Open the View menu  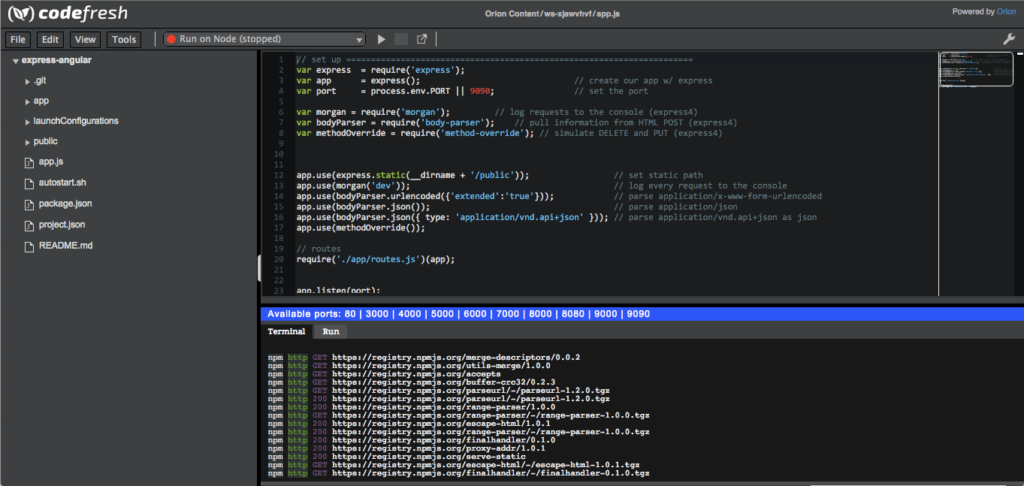pyautogui.click(x=85, y=39)
